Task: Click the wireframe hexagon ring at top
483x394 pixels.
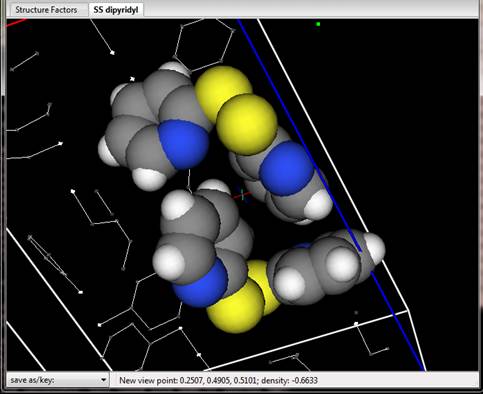Action: coord(203,45)
